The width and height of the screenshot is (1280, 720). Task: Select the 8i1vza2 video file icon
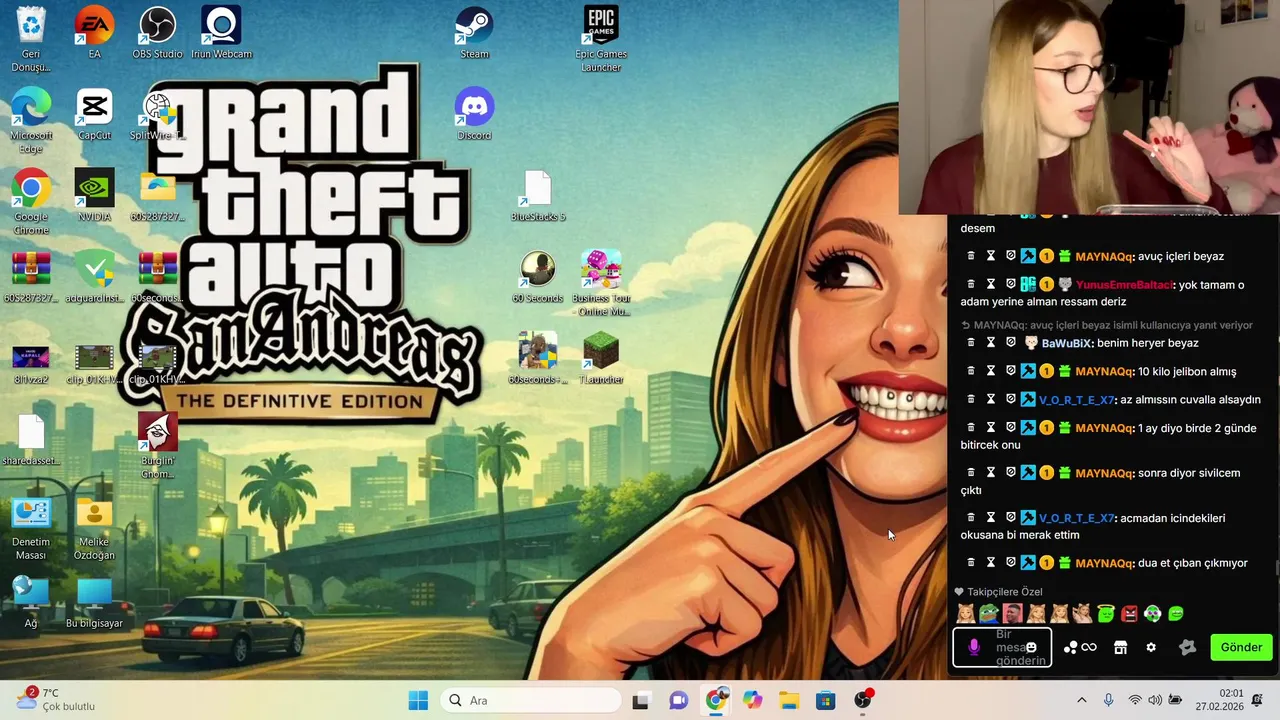[x=31, y=364]
